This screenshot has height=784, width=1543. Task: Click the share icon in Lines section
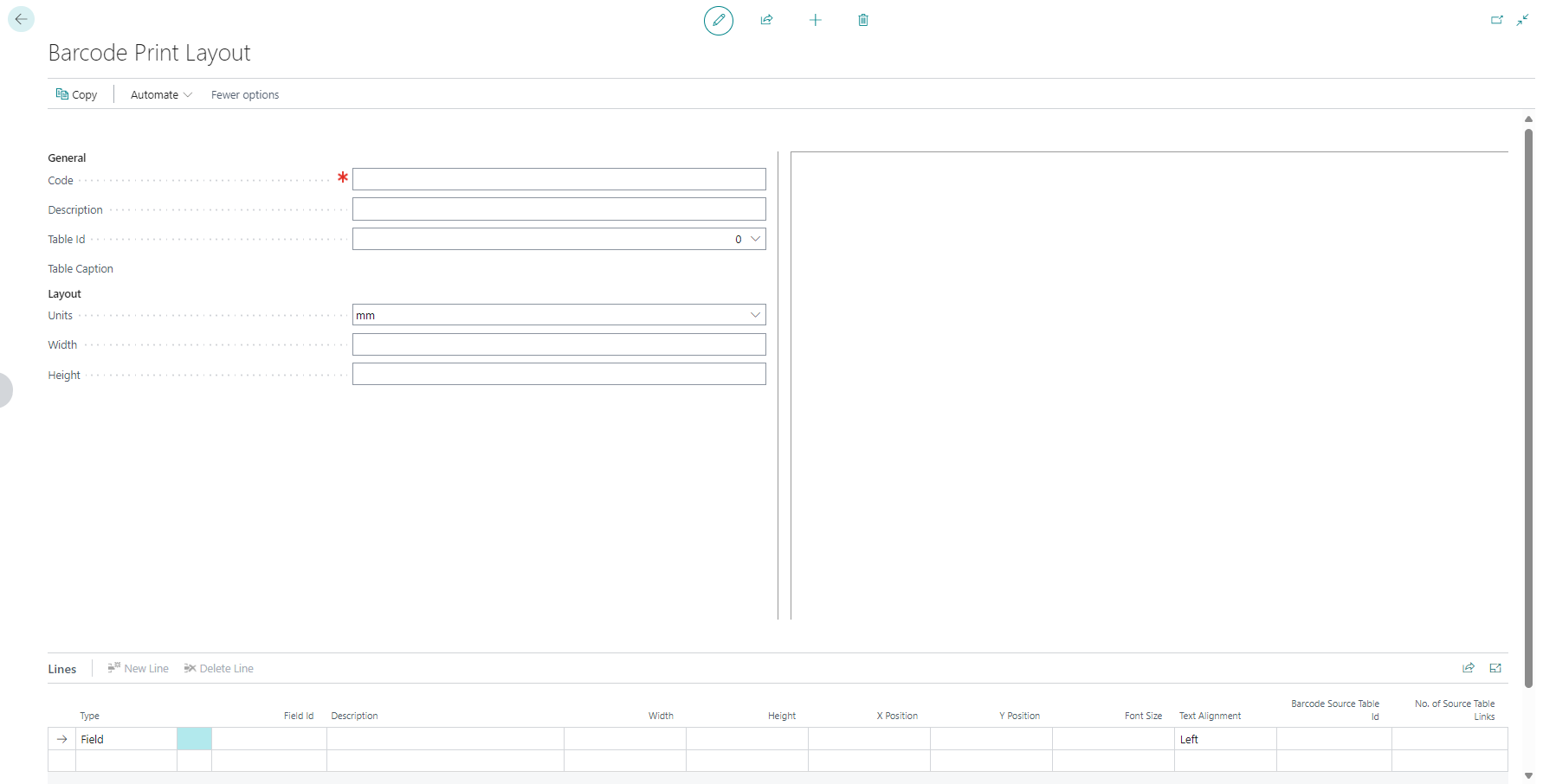[1469, 668]
